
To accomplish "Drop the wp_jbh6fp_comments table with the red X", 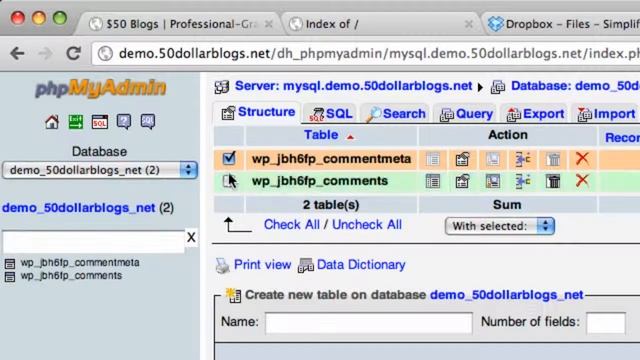I will click(582, 180).
